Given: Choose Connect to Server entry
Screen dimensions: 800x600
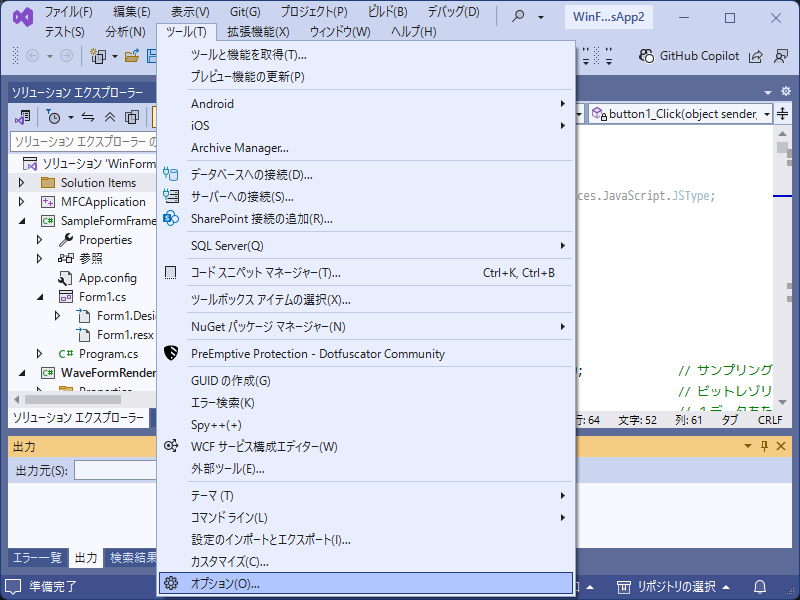Looking at the screenshot, I should tap(366, 196).
